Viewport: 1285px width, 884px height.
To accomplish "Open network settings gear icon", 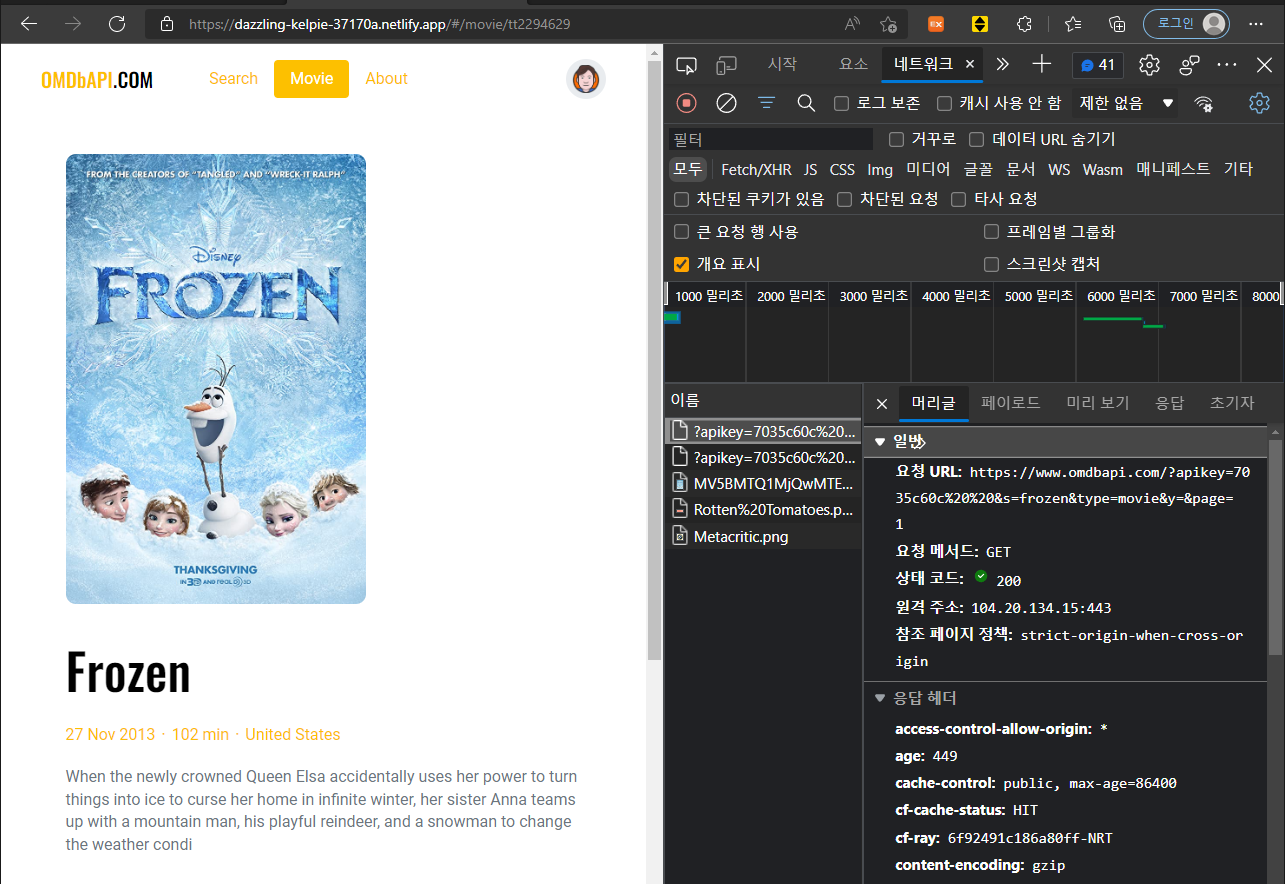I will 1259,103.
